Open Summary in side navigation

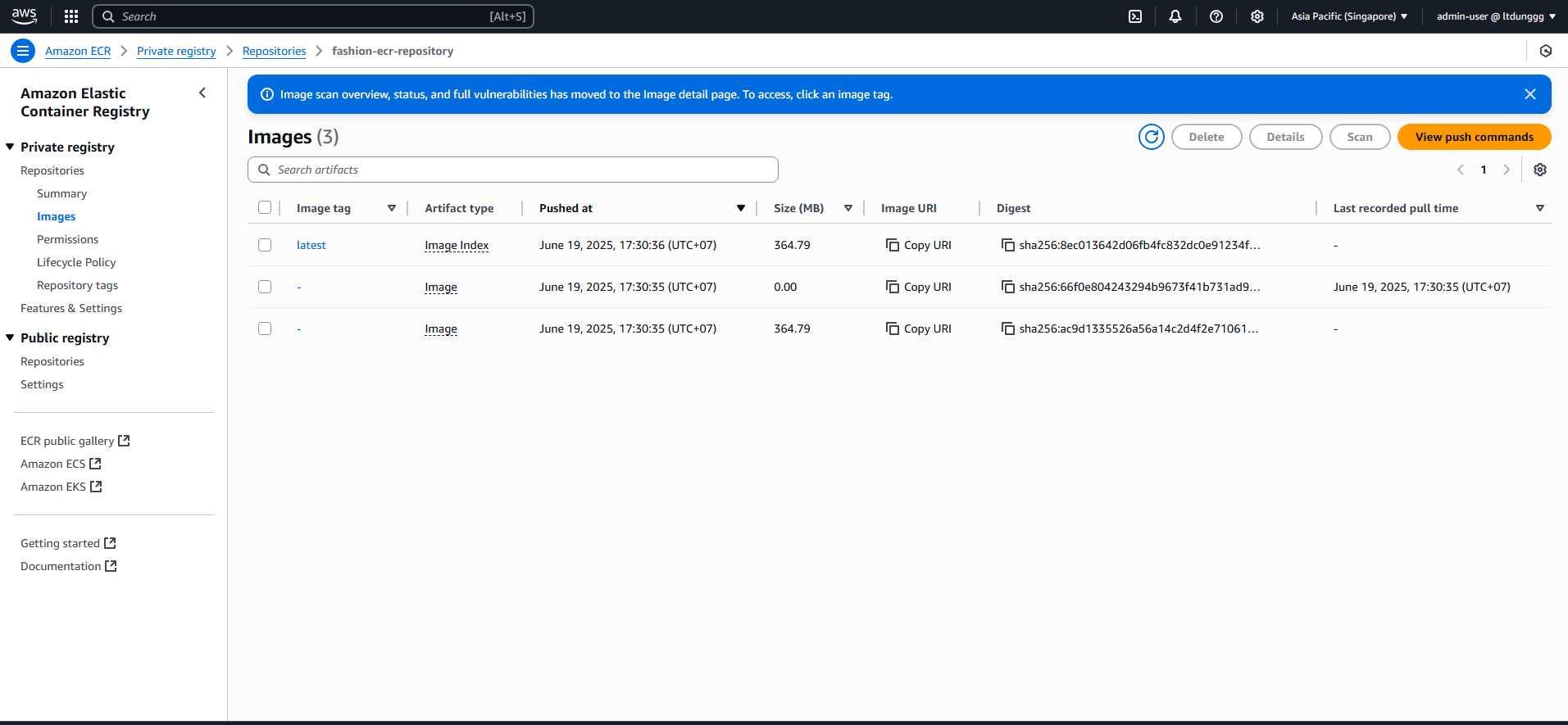click(61, 193)
